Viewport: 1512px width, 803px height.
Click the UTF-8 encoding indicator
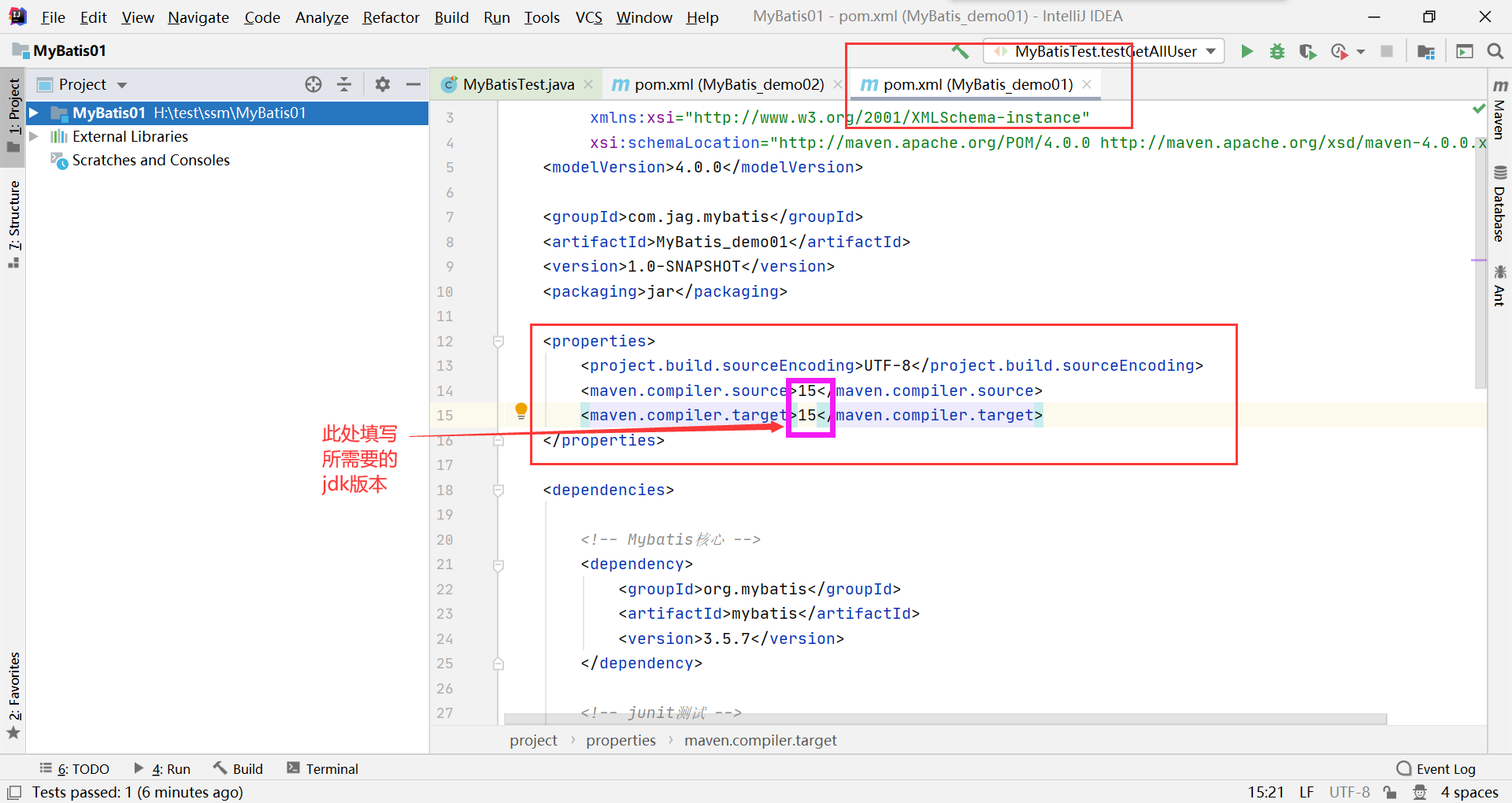pyautogui.click(x=1349, y=792)
